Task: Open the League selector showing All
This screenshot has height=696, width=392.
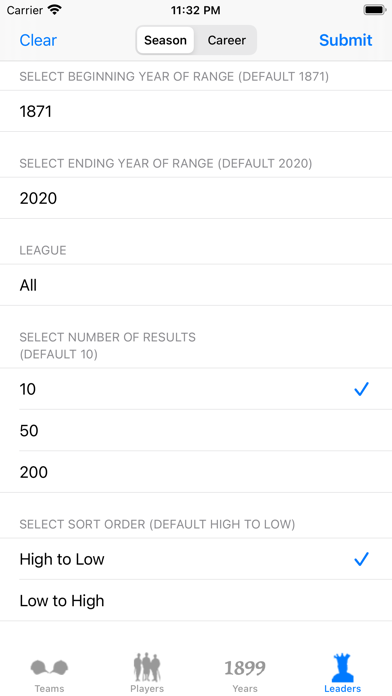Action: click(x=196, y=285)
